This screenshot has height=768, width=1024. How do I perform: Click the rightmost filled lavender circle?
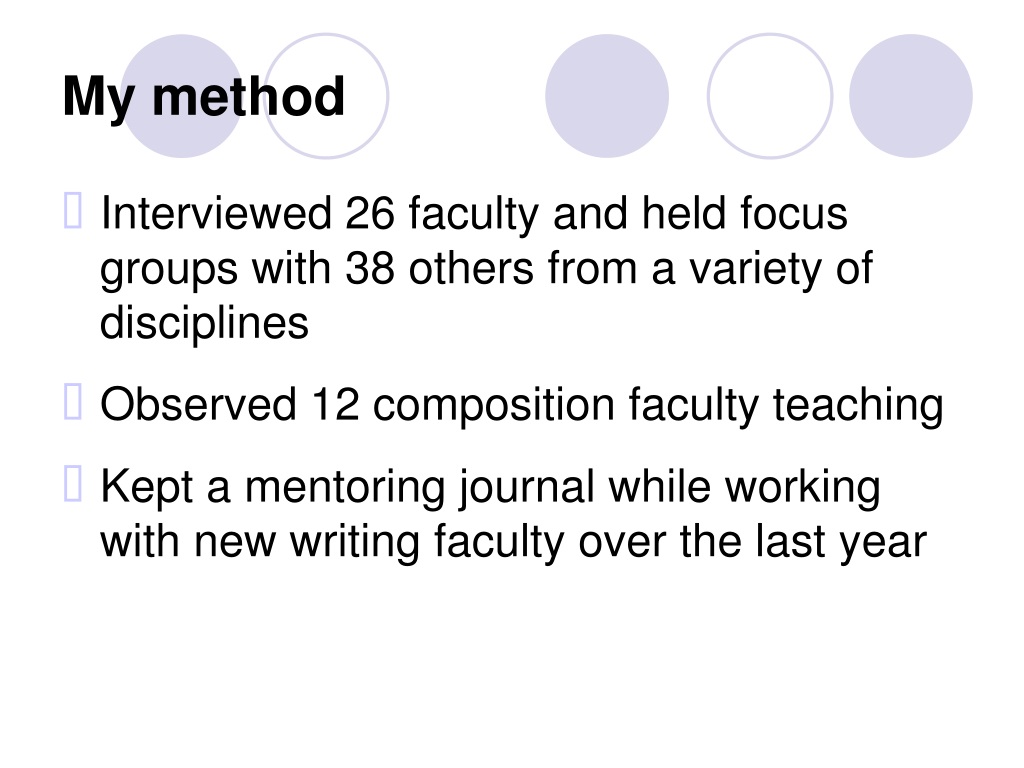pyautogui.click(x=910, y=96)
